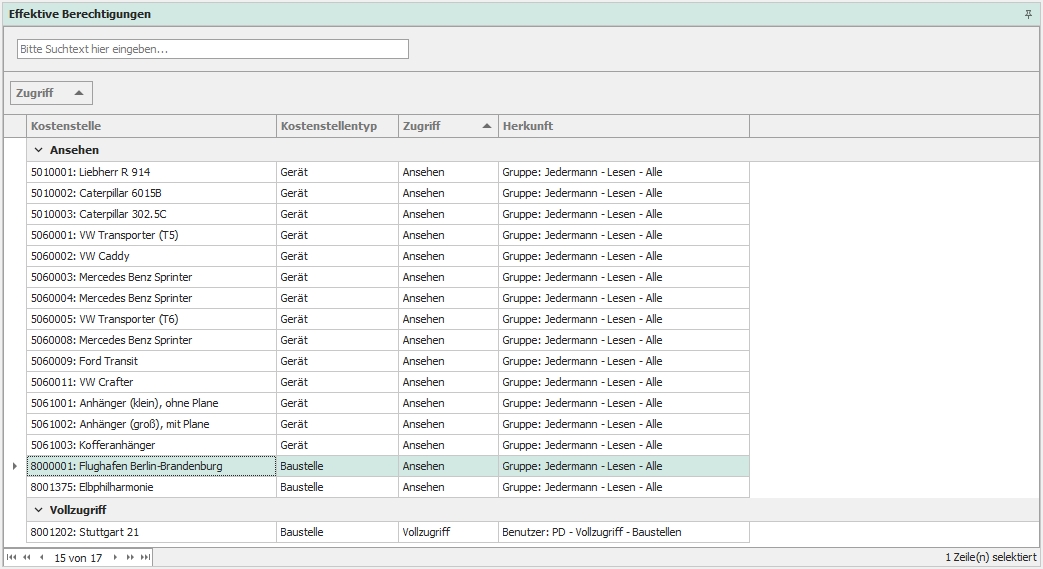The height and width of the screenshot is (569, 1043).
Task: Sort by the Kostenstellentyp column header
Action: click(336, 126)
